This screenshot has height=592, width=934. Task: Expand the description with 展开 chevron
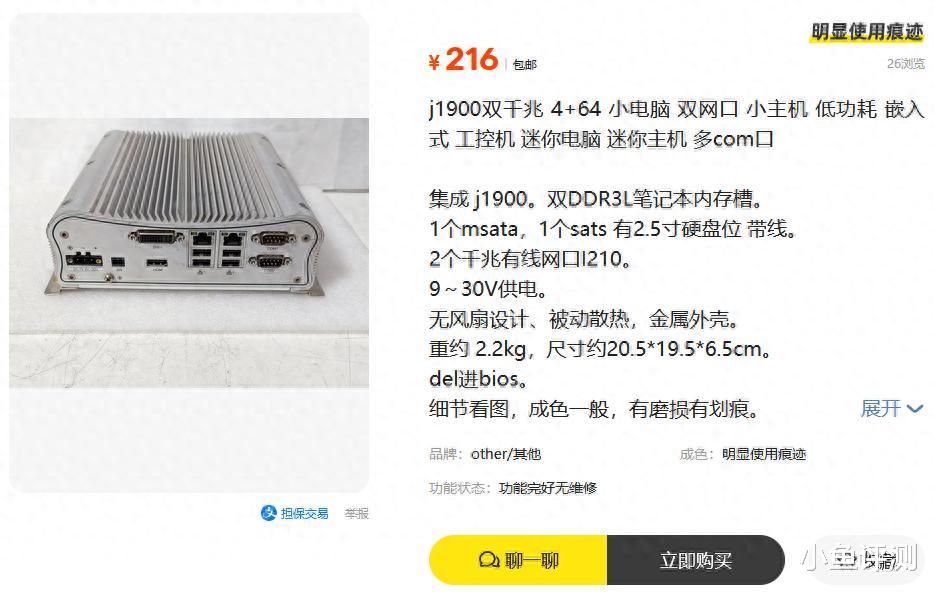[915, 409]
